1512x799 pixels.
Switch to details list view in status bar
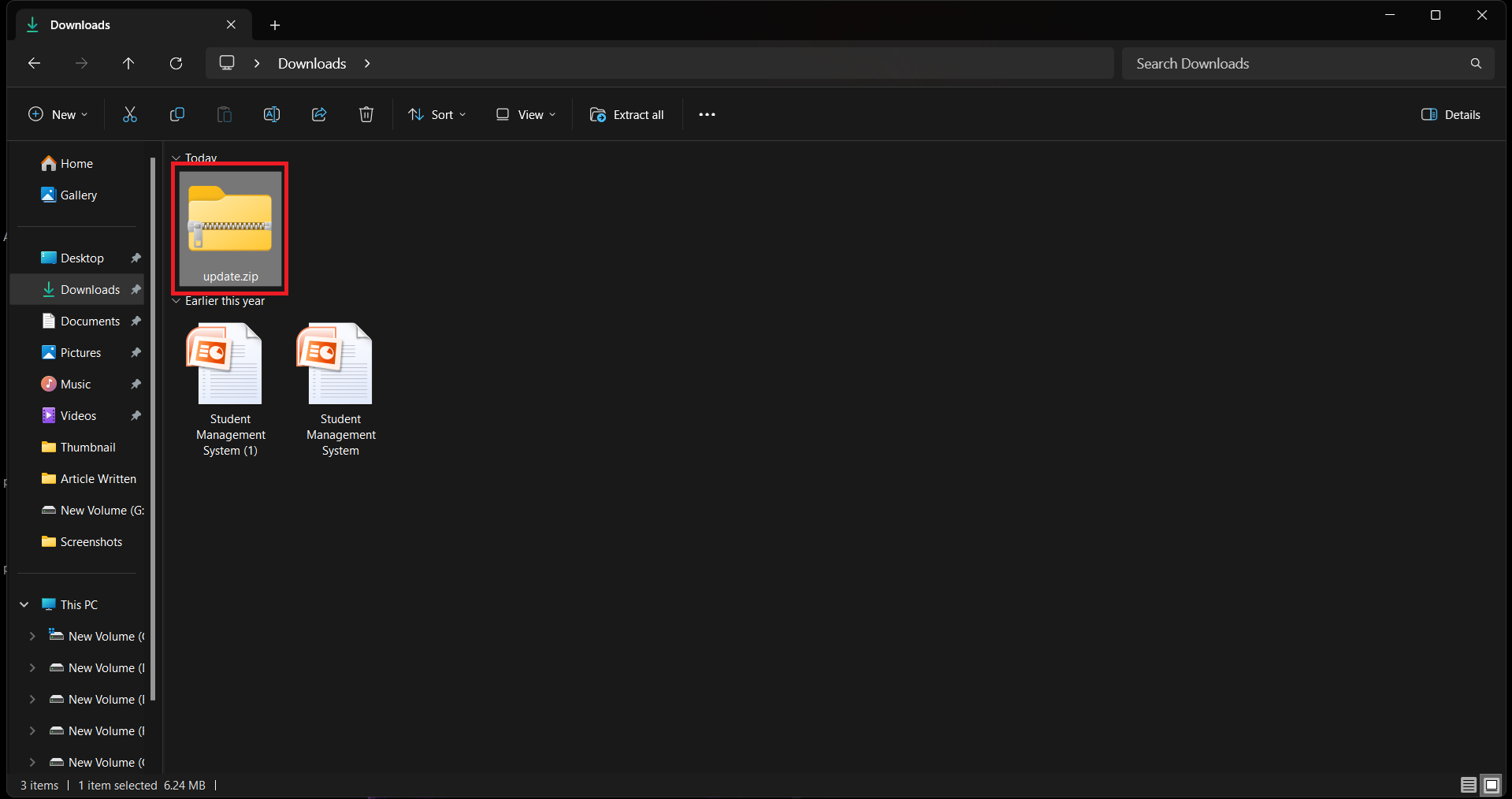(1468, 785)
